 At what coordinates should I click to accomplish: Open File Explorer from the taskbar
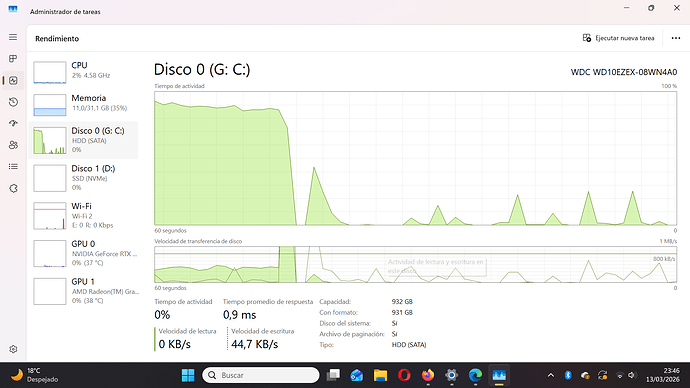coord(380,375)
